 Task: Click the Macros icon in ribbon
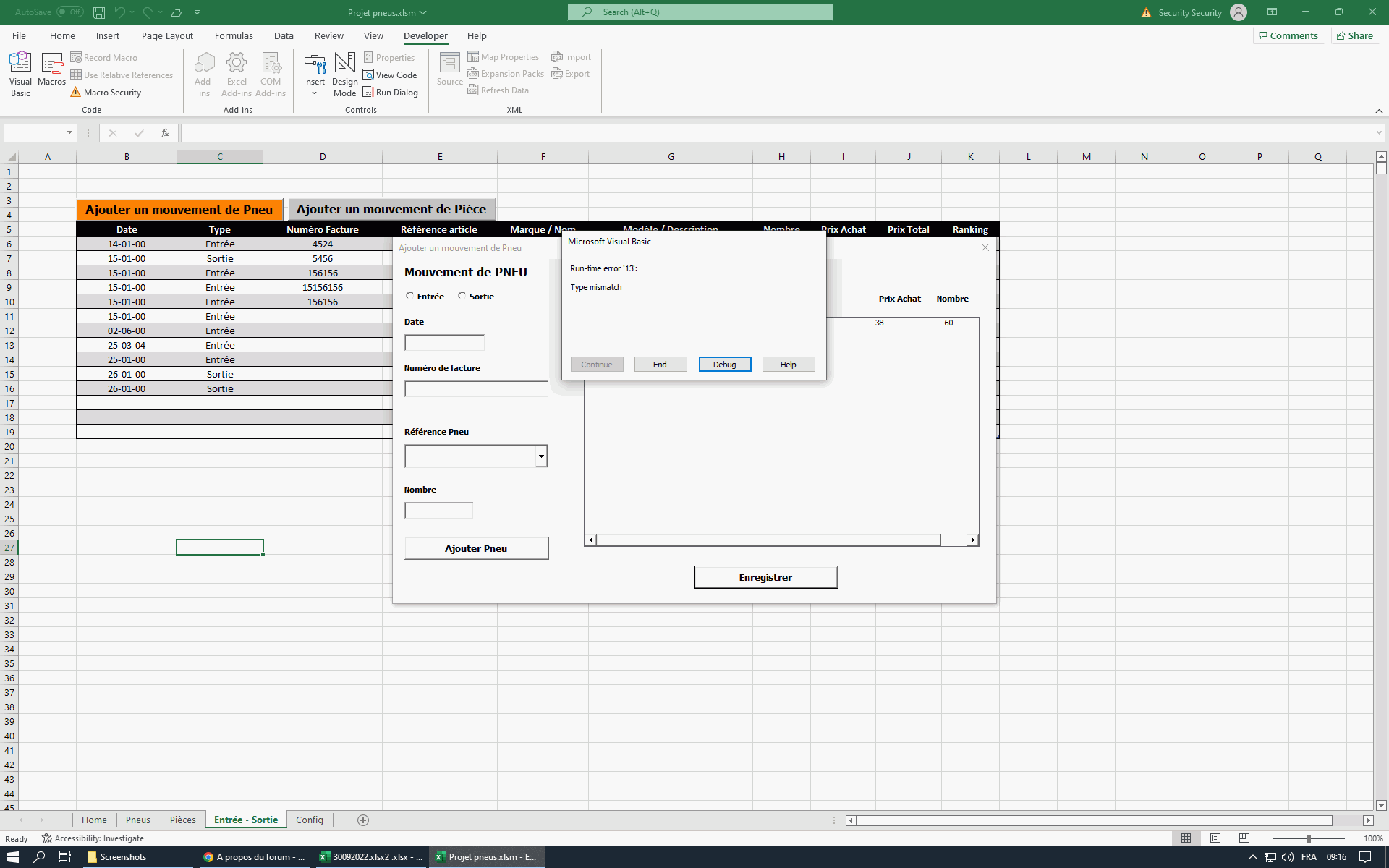(x=52, y=69)
